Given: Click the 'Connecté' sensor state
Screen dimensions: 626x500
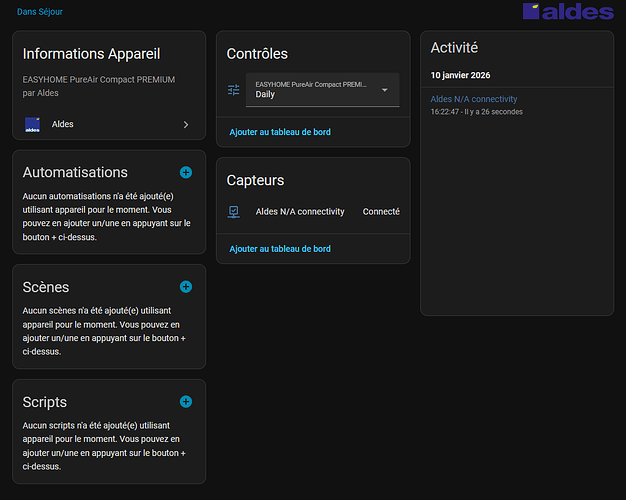Looking at the screenshot, I should 381,212.
